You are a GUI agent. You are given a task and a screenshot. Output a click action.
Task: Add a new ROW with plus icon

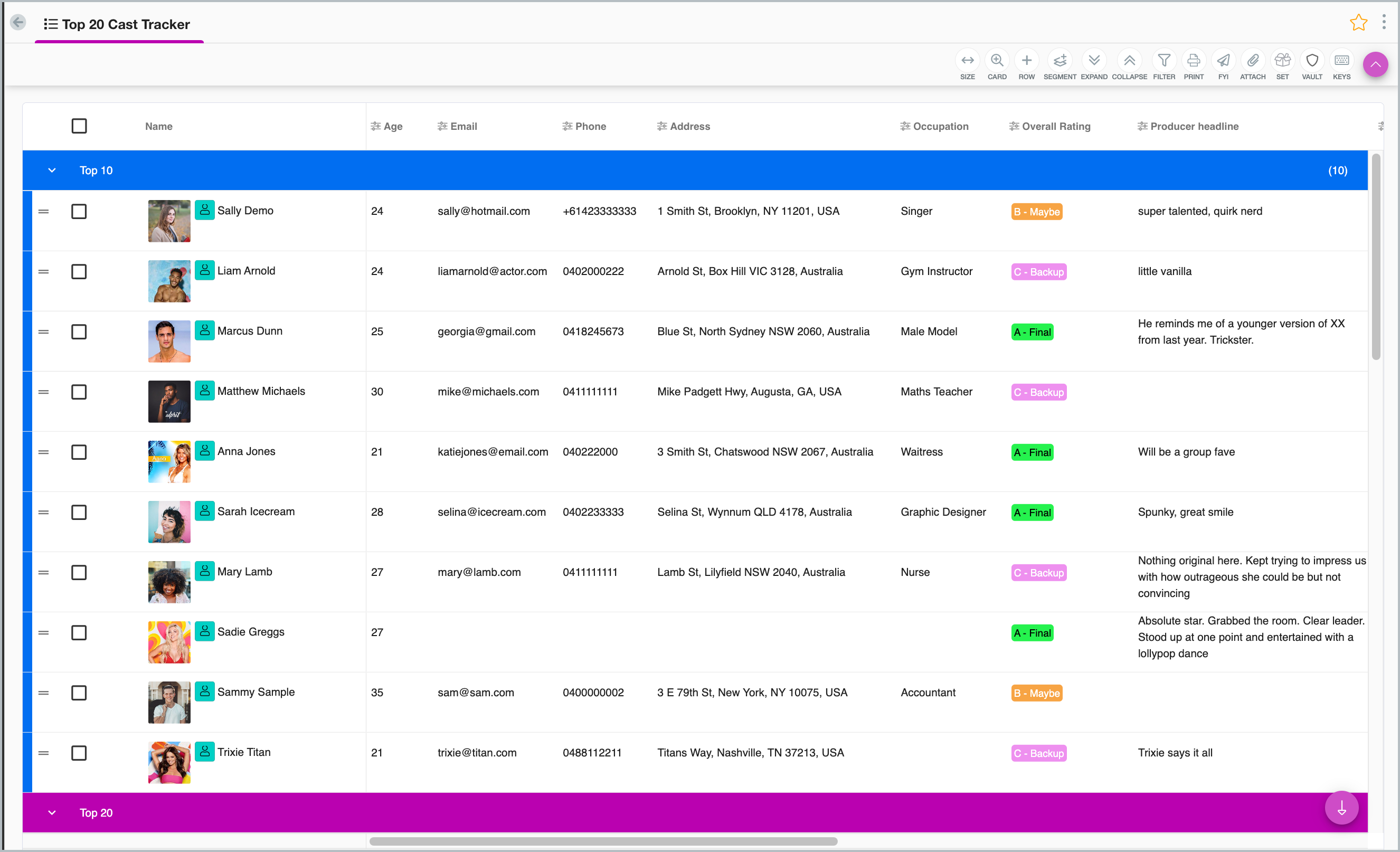(x=1026, y=61)
